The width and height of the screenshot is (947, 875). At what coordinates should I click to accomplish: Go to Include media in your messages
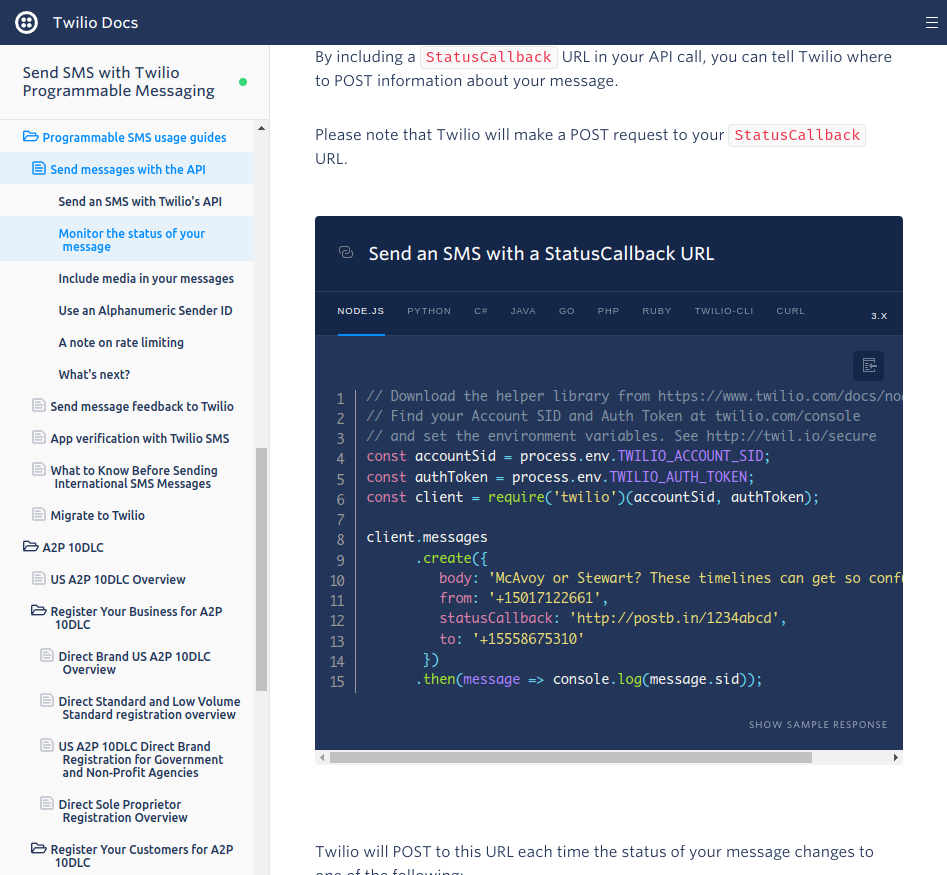146,278
